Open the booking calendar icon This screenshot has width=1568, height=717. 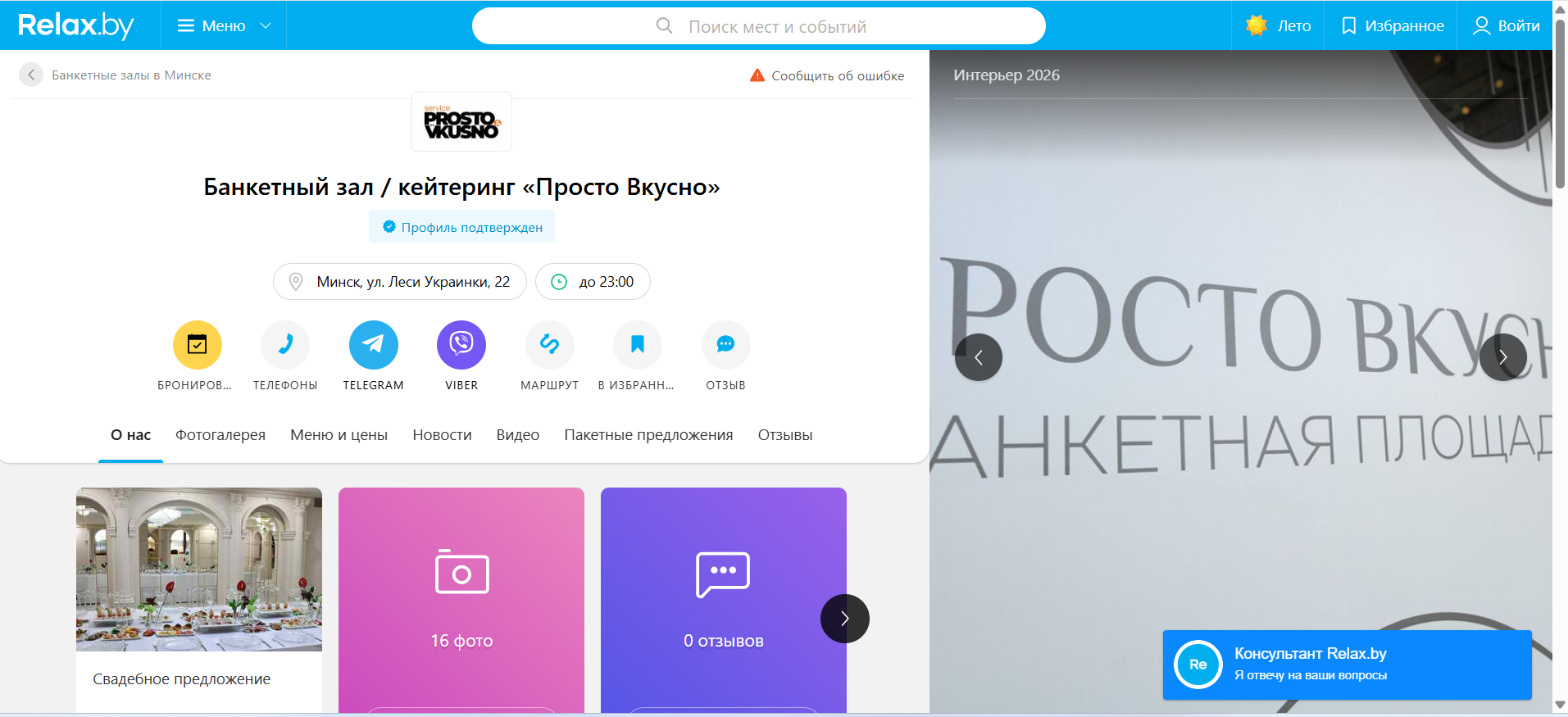click(197, 345)
